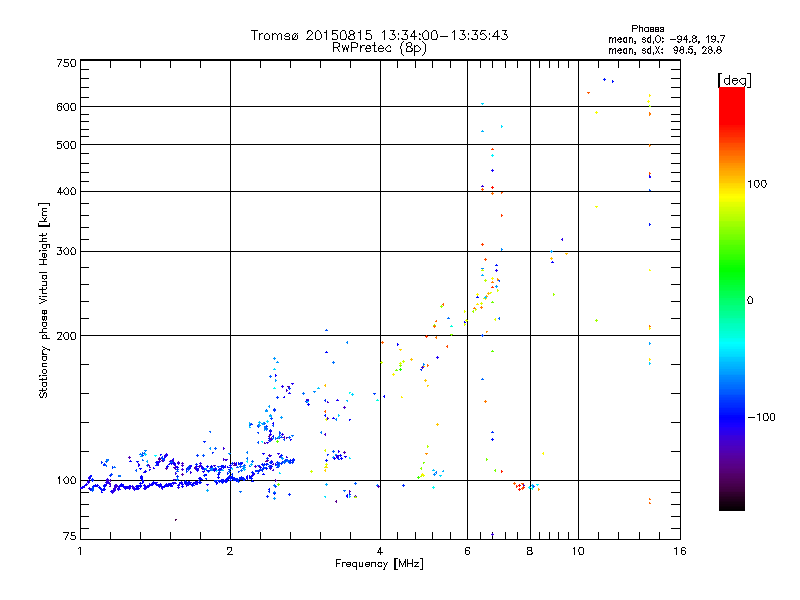Viewport: 800px width, 600px height.
Task: Click the "16" frequency axis tick label
Action: click(x=680, y=551)
